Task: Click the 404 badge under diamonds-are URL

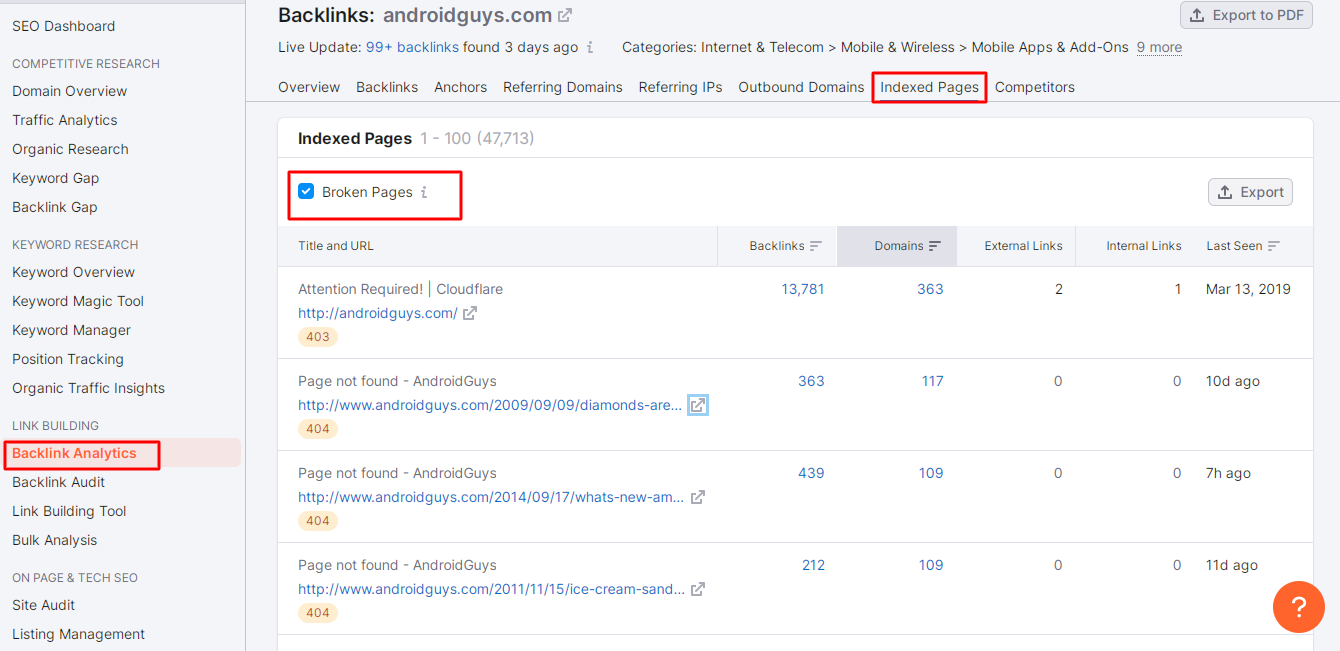Action: (x=318, y=429)
